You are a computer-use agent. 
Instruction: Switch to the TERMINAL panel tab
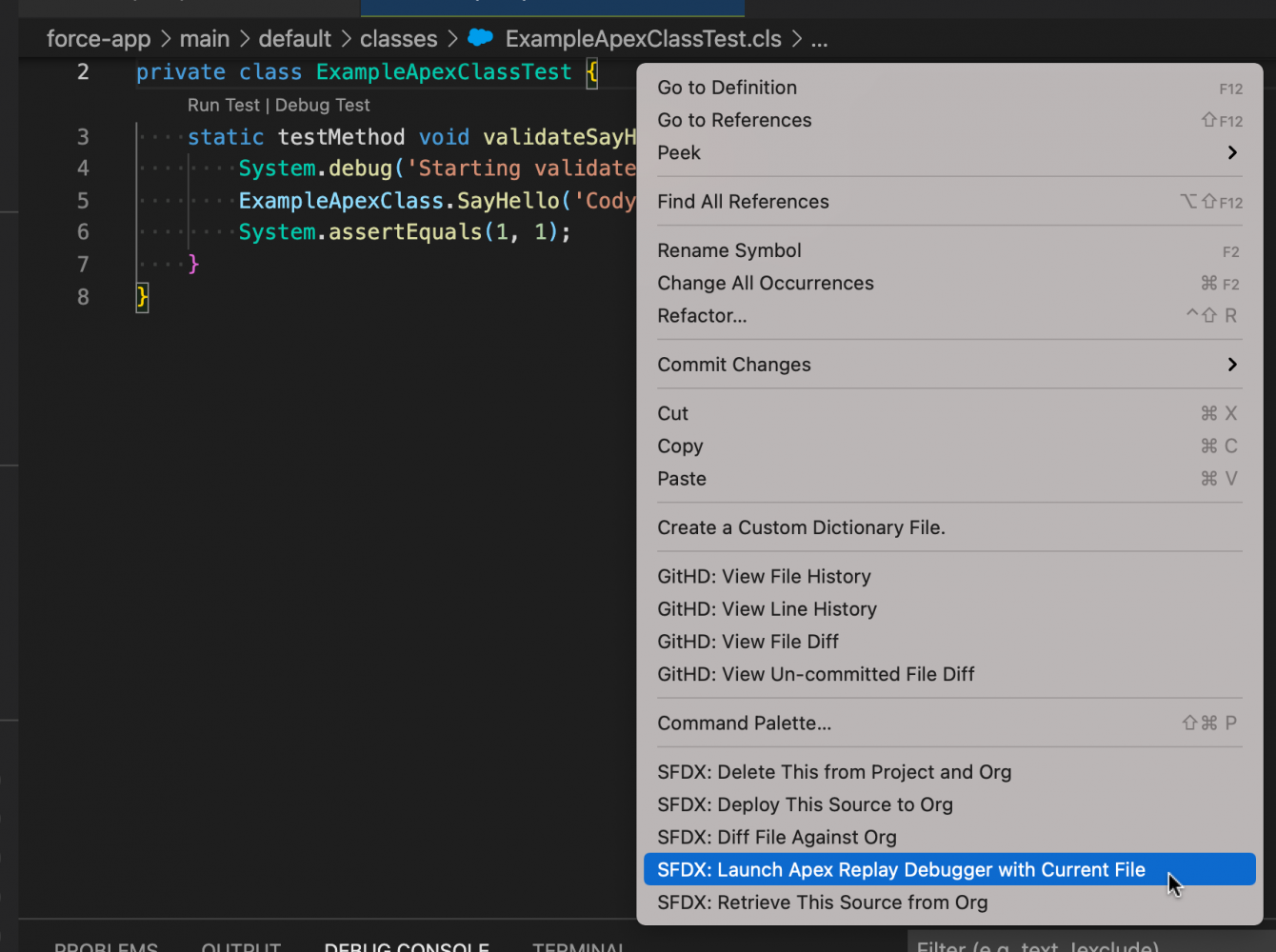[x=578, y=947]
